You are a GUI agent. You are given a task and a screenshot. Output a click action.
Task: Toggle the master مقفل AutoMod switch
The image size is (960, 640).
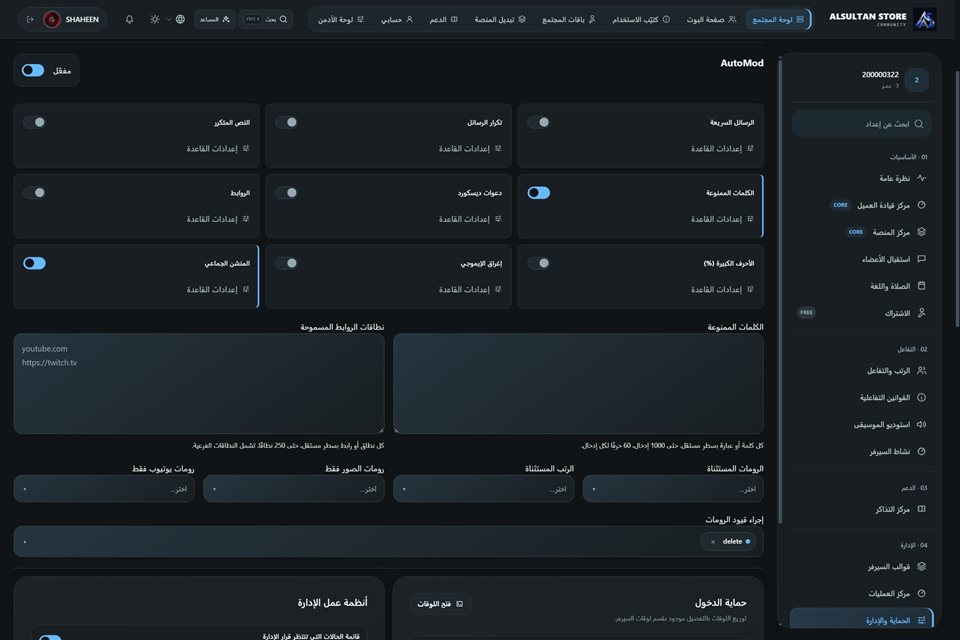[x=33, y=70]
